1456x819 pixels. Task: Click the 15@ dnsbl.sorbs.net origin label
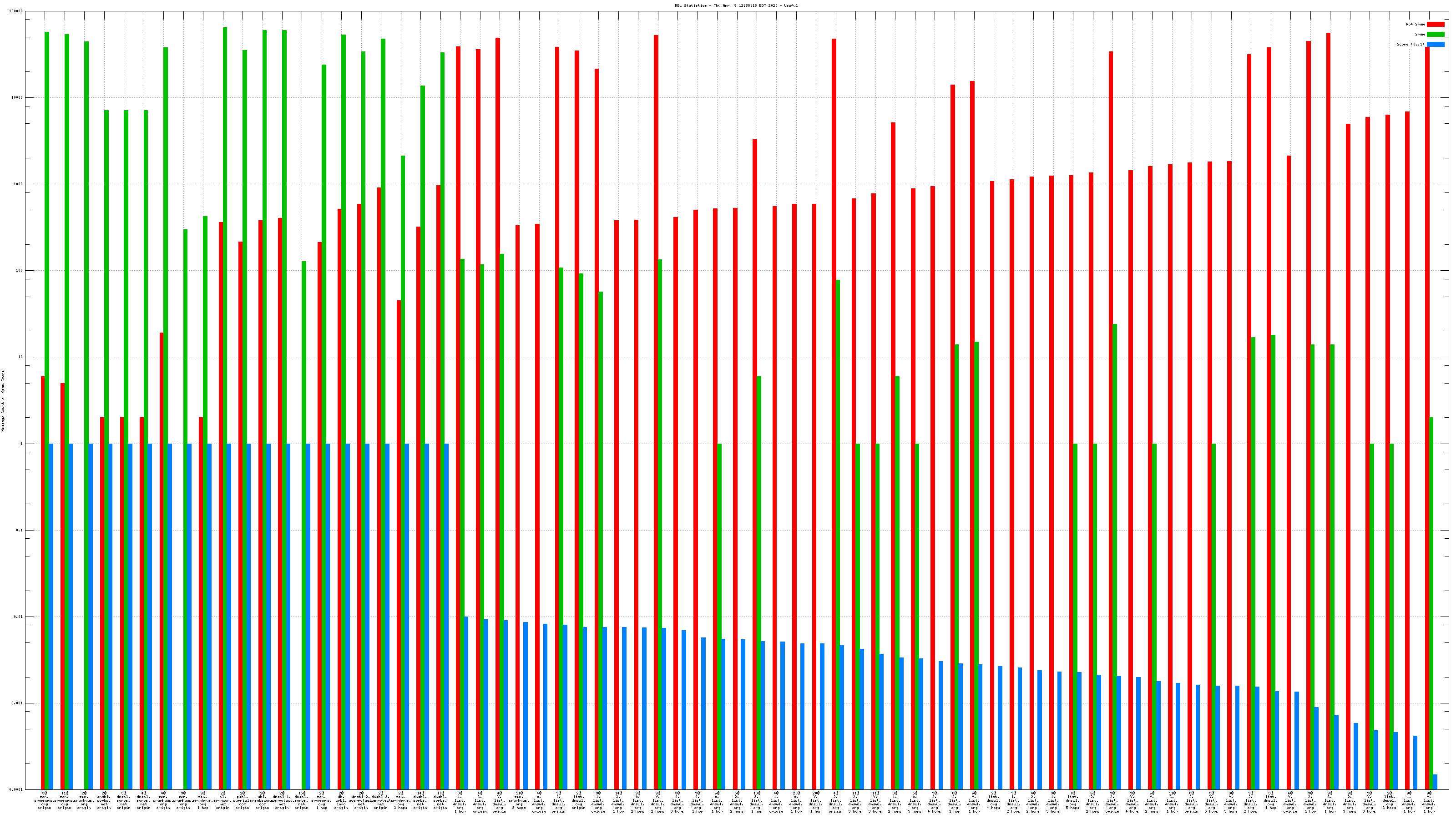pos(302,800)
